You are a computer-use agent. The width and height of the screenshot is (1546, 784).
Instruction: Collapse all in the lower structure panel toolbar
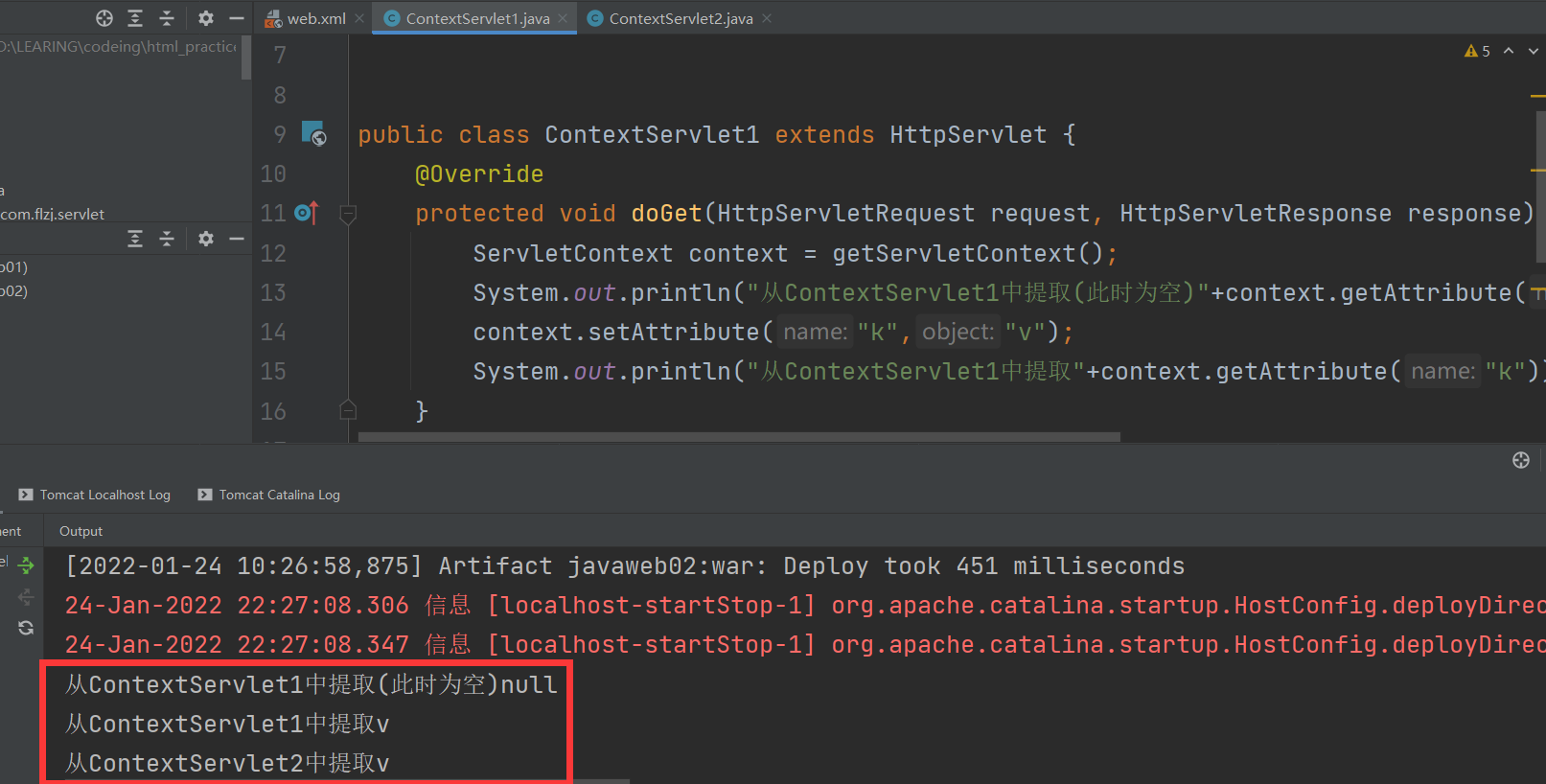tap(167, 239)
